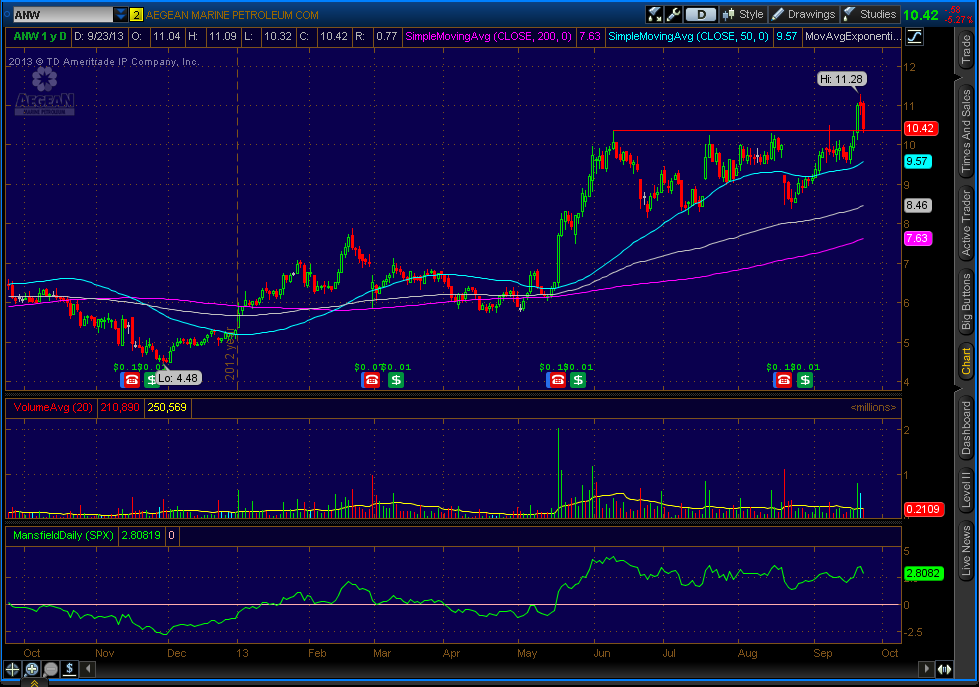Switch to the Active Trader side tab

pos(966,223)
